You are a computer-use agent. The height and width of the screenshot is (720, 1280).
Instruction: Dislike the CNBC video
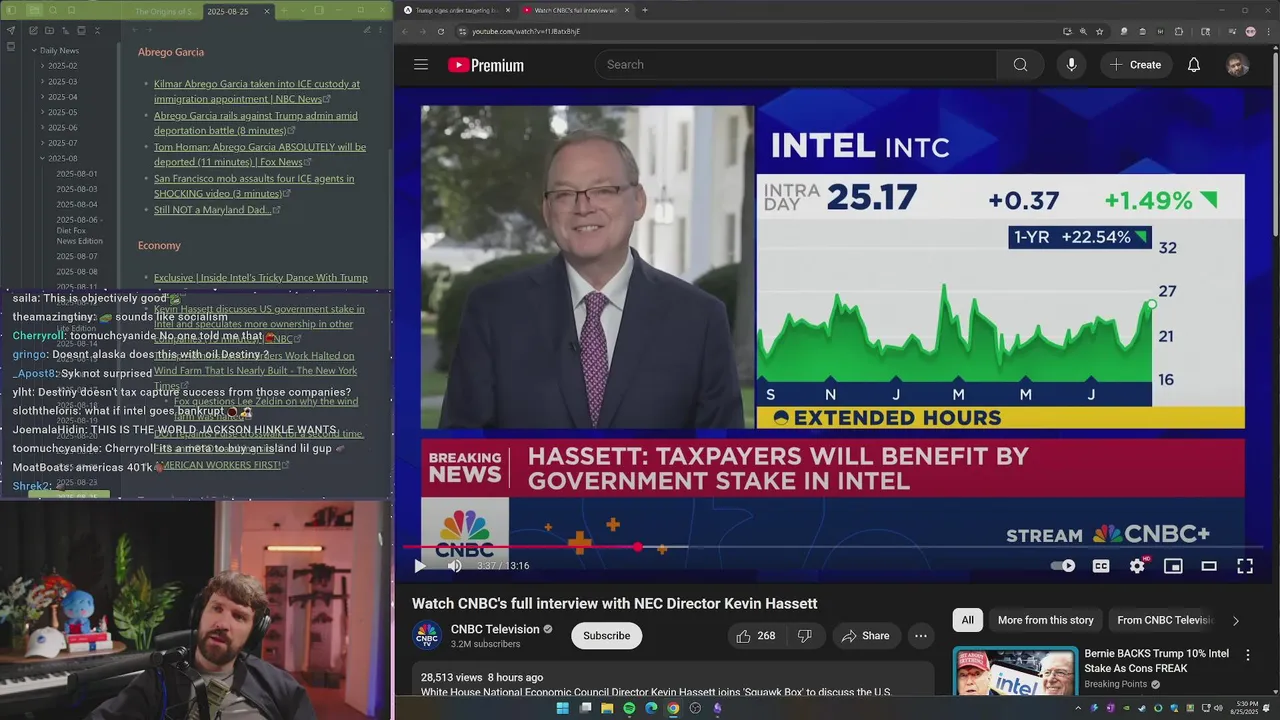tap(805, 636)
